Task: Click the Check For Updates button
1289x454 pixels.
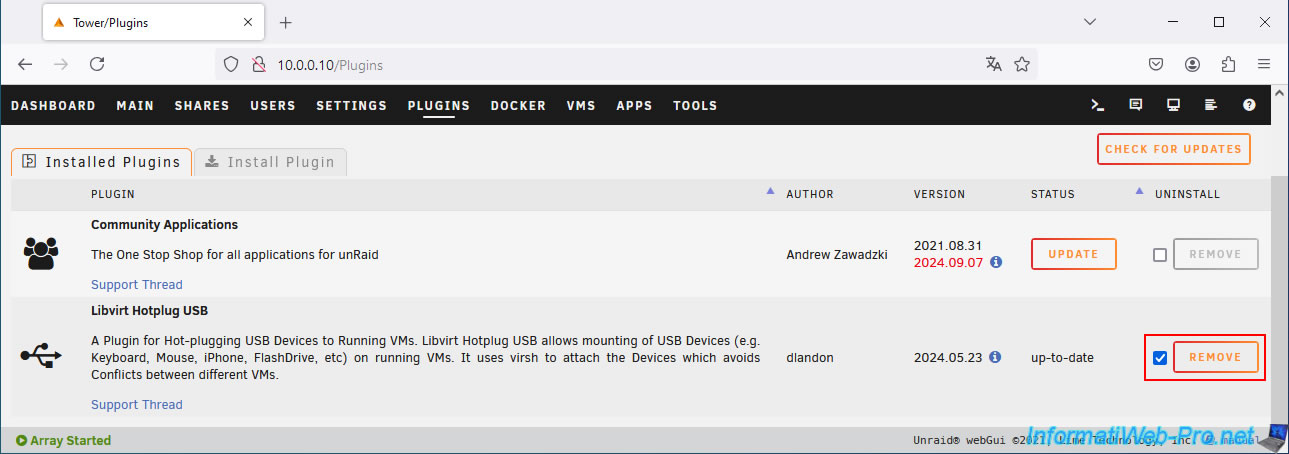Action: click(1174, 149)
